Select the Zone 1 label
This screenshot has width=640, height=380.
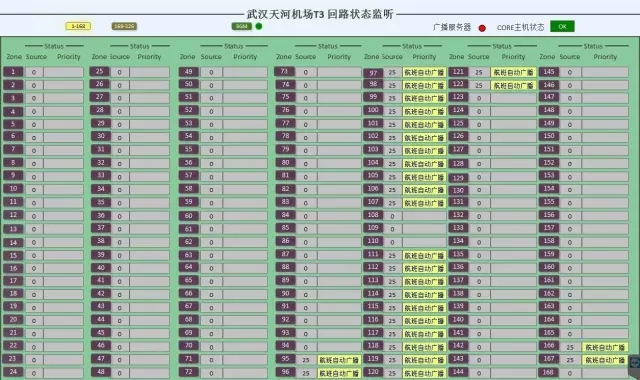point(13,72)
